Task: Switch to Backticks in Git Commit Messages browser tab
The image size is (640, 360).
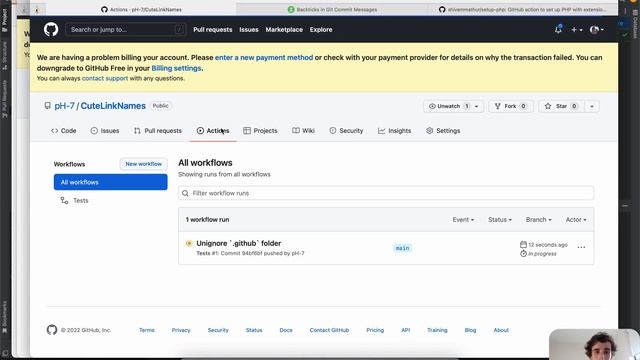Action: [x=332, y=9]
